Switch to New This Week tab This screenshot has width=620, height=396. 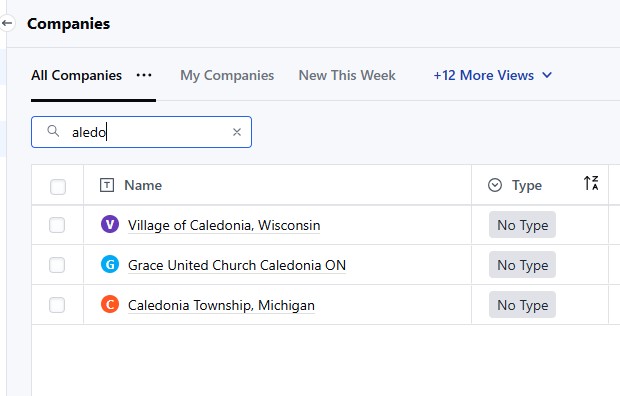tap(347, 75)
